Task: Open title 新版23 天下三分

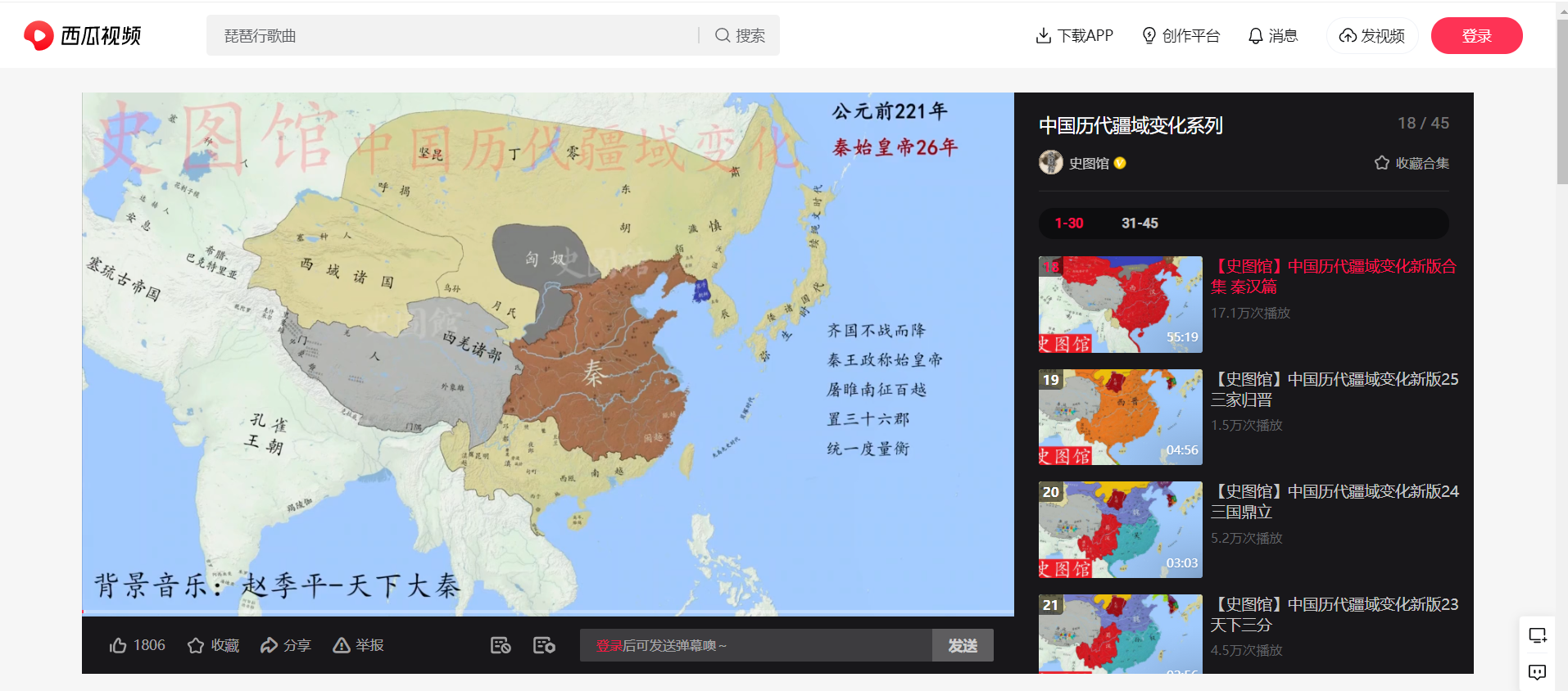Action: click(x=1335, y=614)
